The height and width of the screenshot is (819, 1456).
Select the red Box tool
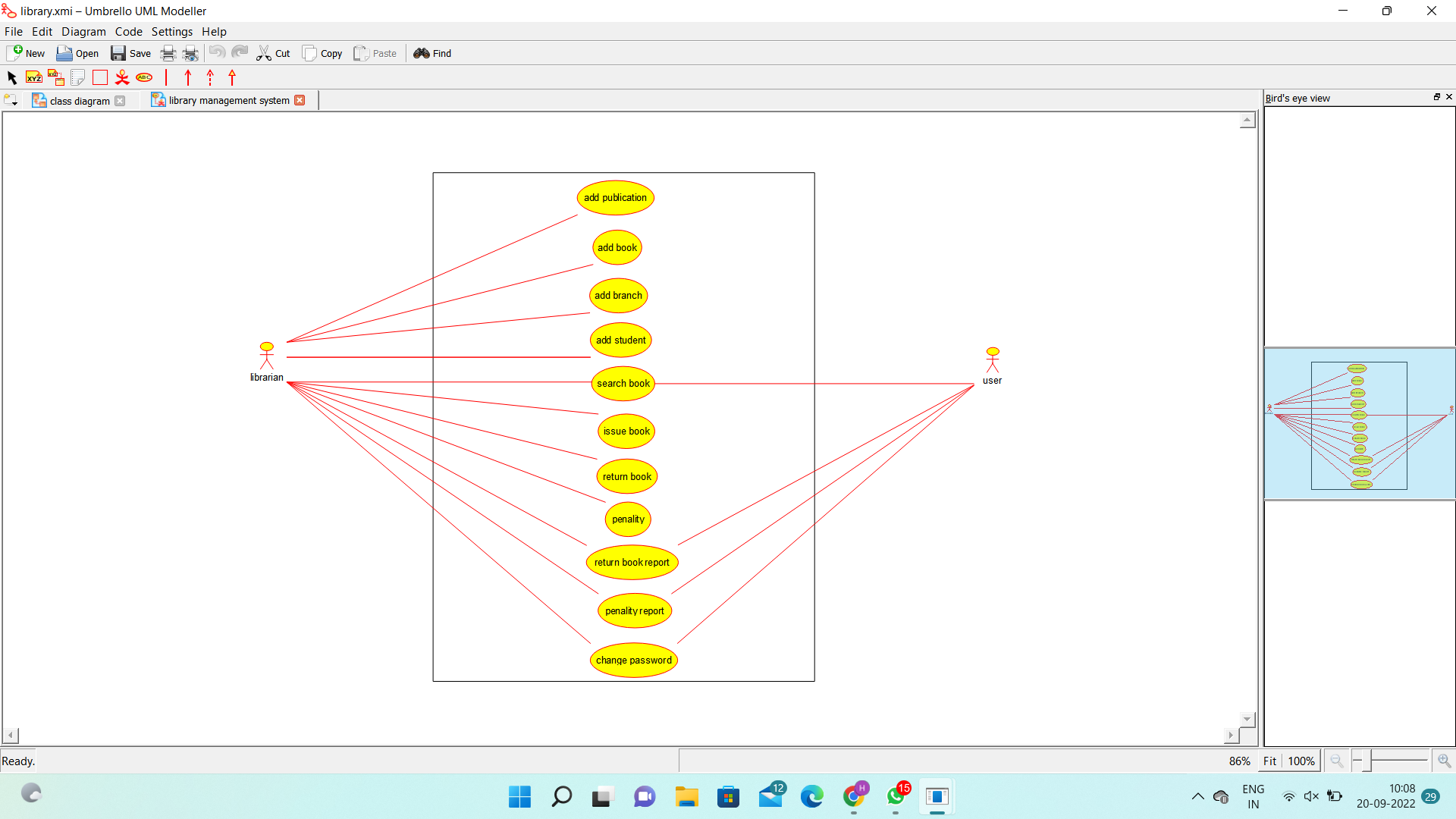(100, 77)
